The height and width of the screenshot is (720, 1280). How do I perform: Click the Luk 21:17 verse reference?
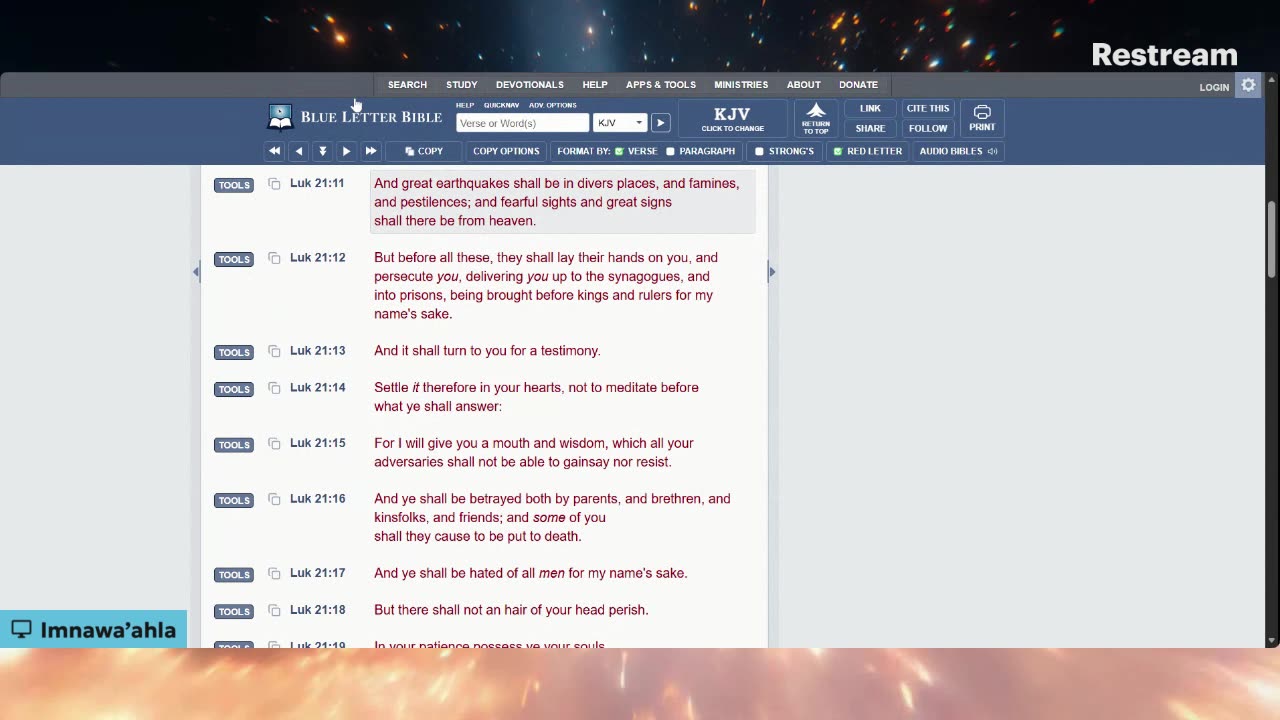click(x=317, y=573)
